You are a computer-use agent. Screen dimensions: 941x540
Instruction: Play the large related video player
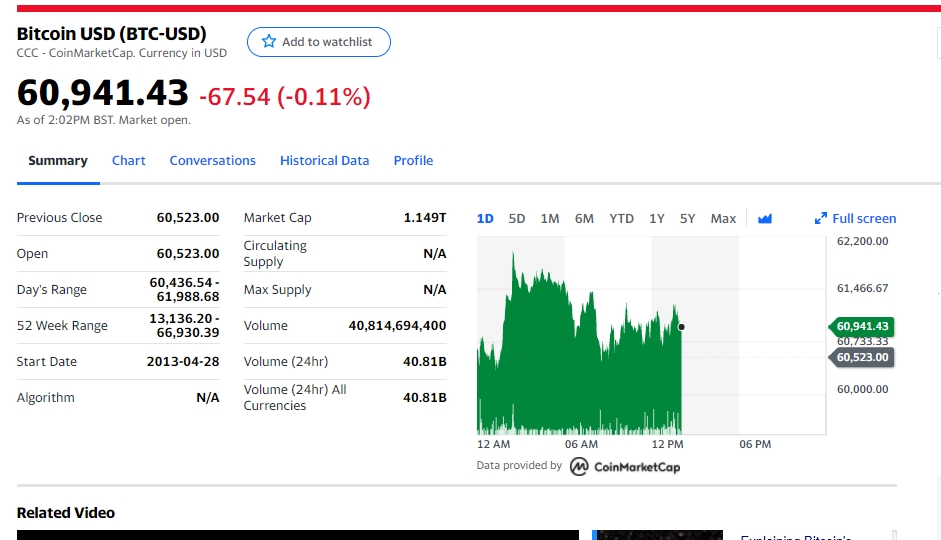pyautogui.click(x=298, y=535)
